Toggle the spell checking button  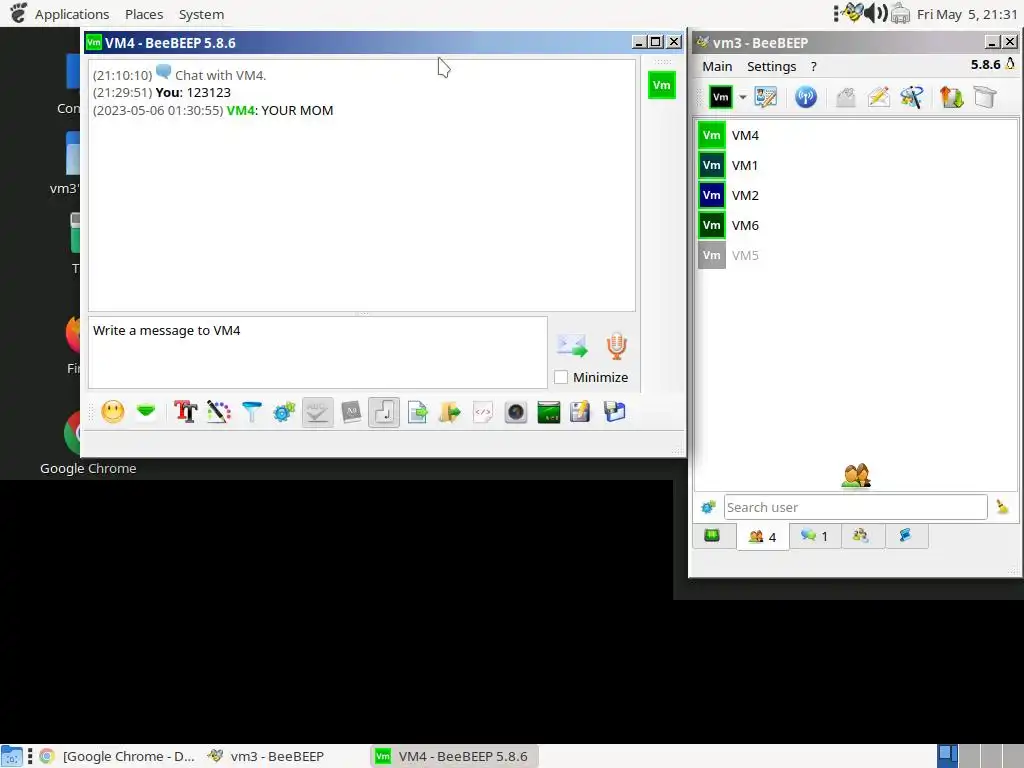[318, 412]
